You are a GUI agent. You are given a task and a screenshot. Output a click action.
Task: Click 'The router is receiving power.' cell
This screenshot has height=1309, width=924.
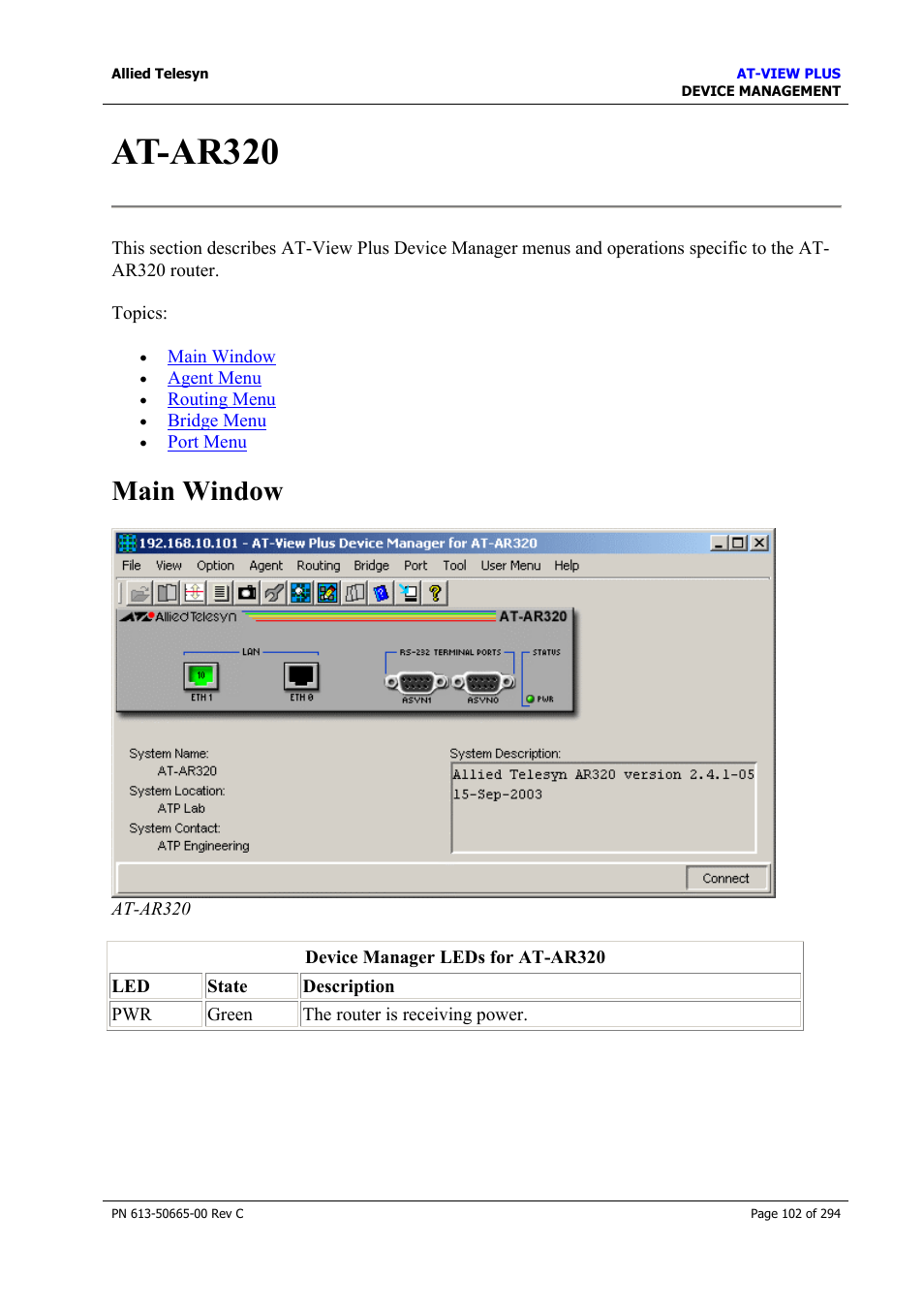(x=550, y=1014)
